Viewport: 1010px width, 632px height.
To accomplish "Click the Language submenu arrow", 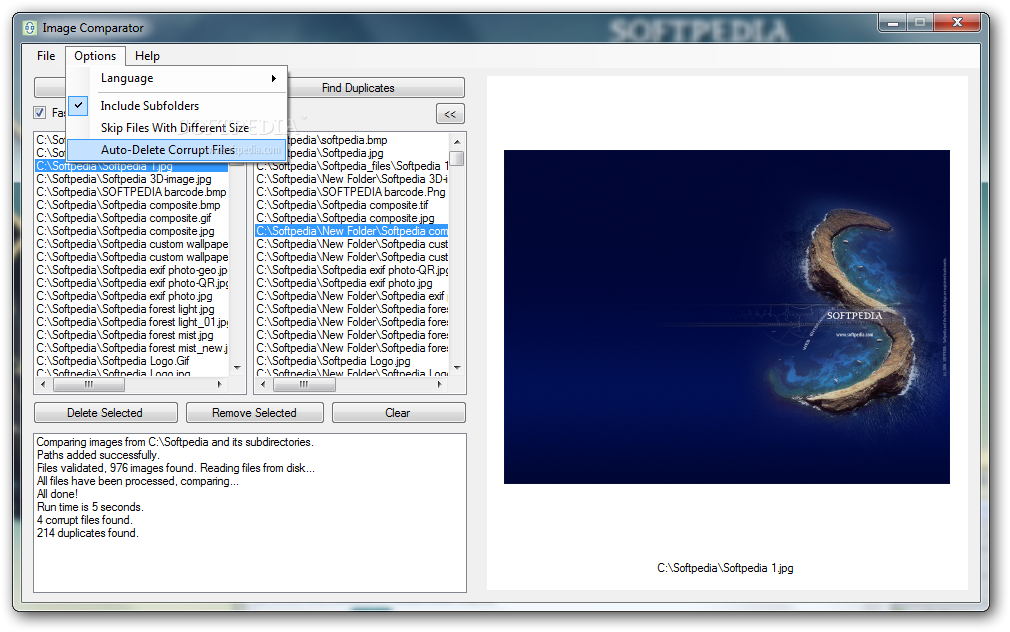I will click(x=274, y=78).
